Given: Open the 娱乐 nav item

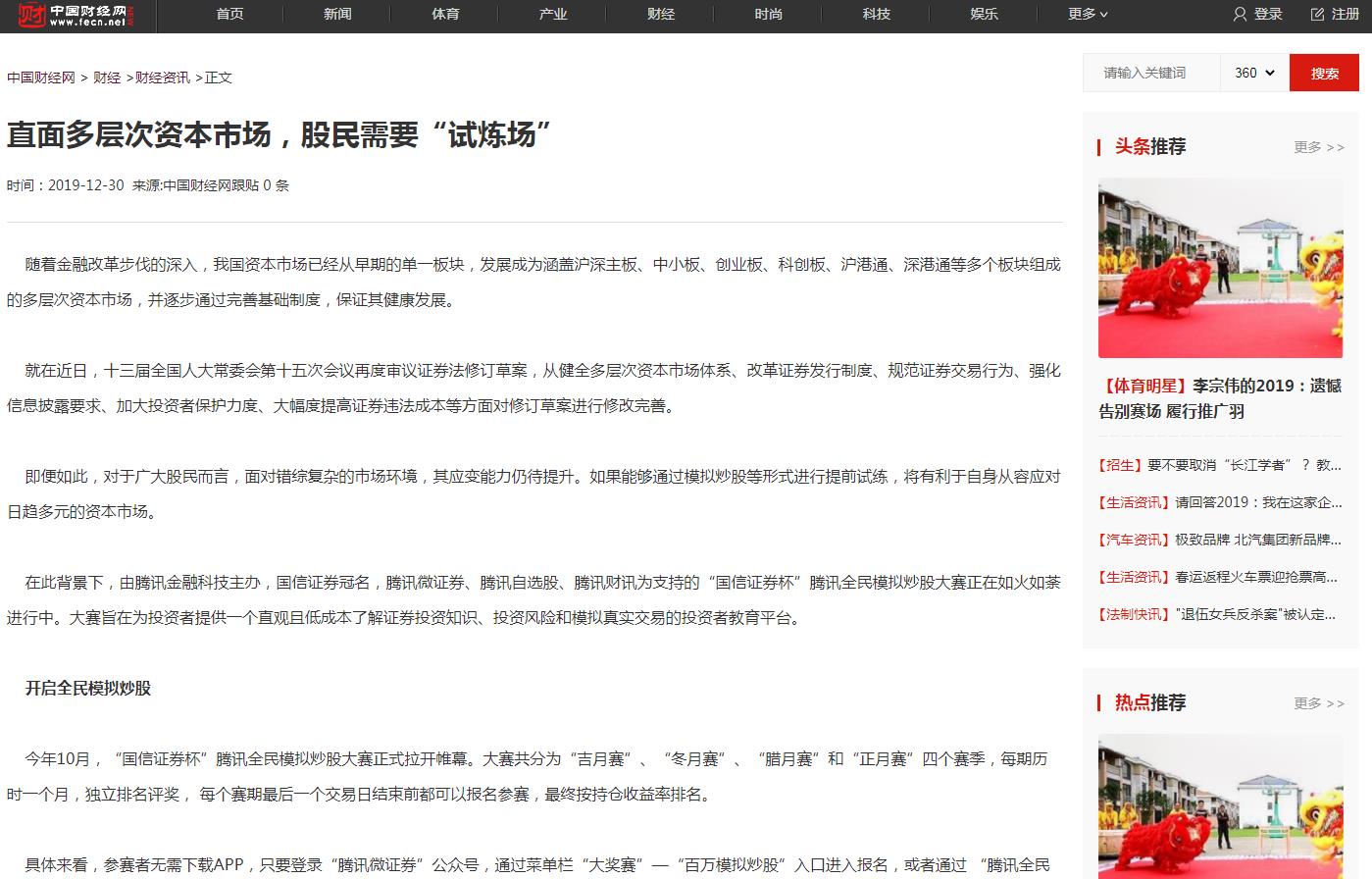Looking at the screenshot, I should pos(984,14).
